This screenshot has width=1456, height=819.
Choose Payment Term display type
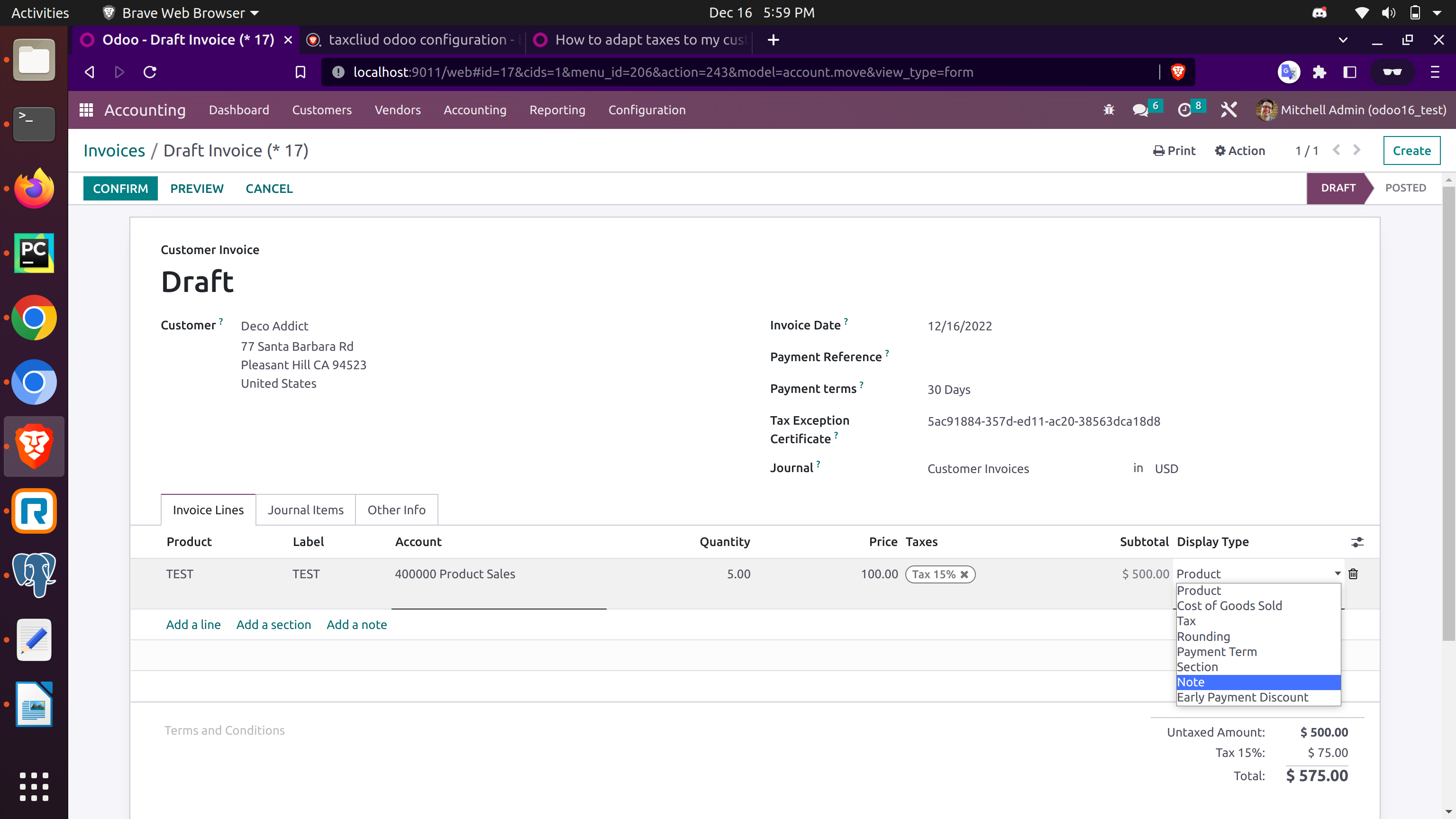click(1258, 652)
